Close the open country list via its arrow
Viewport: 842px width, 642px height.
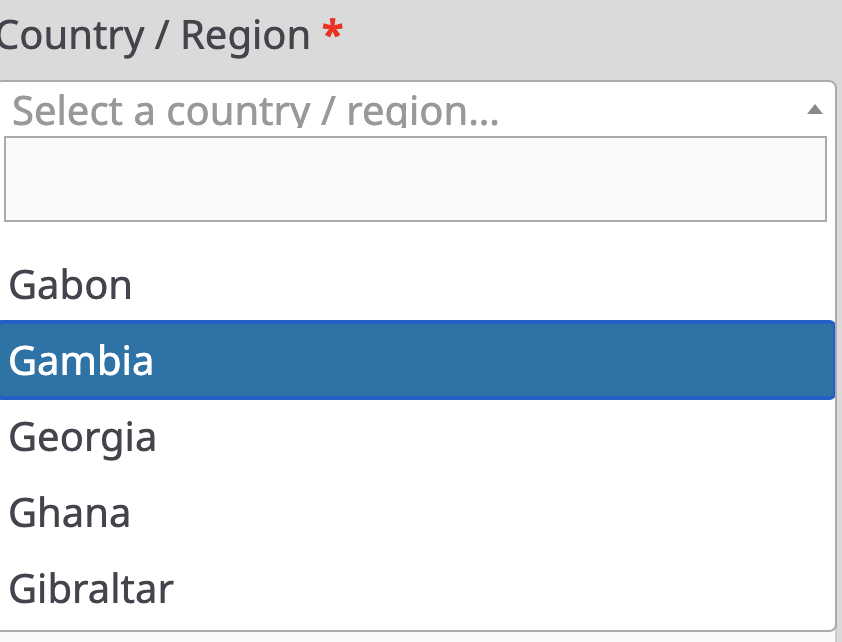coord(815,109)
